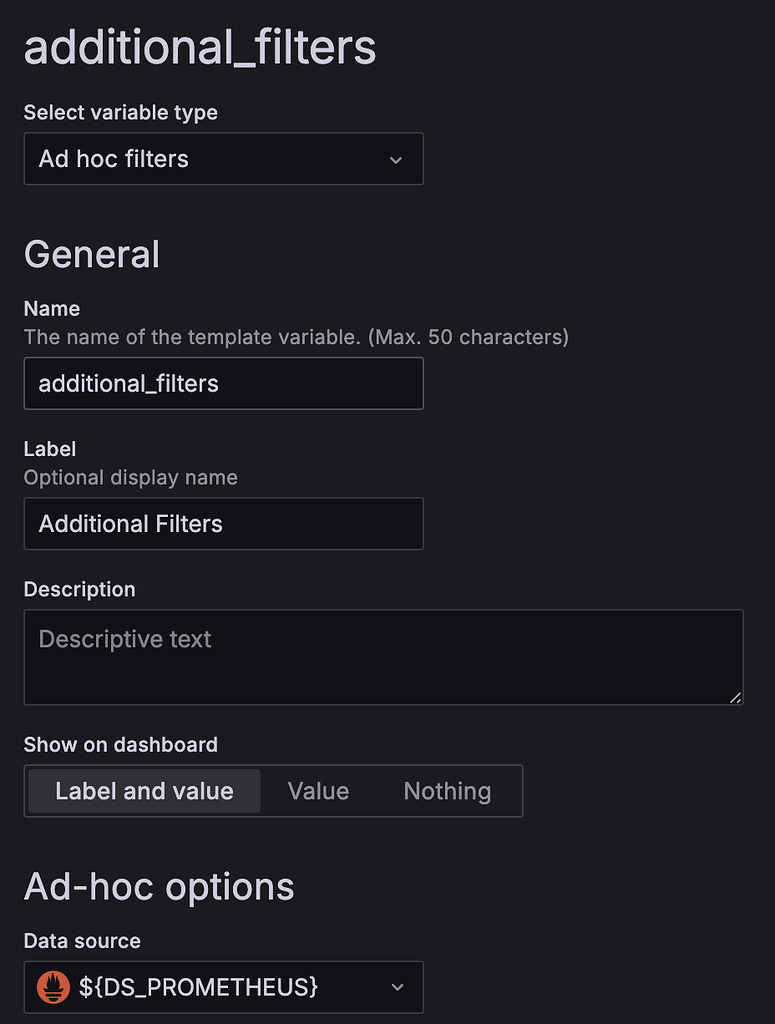Click the "Description" field label
Screen dimensions: 775x1024
79,589
